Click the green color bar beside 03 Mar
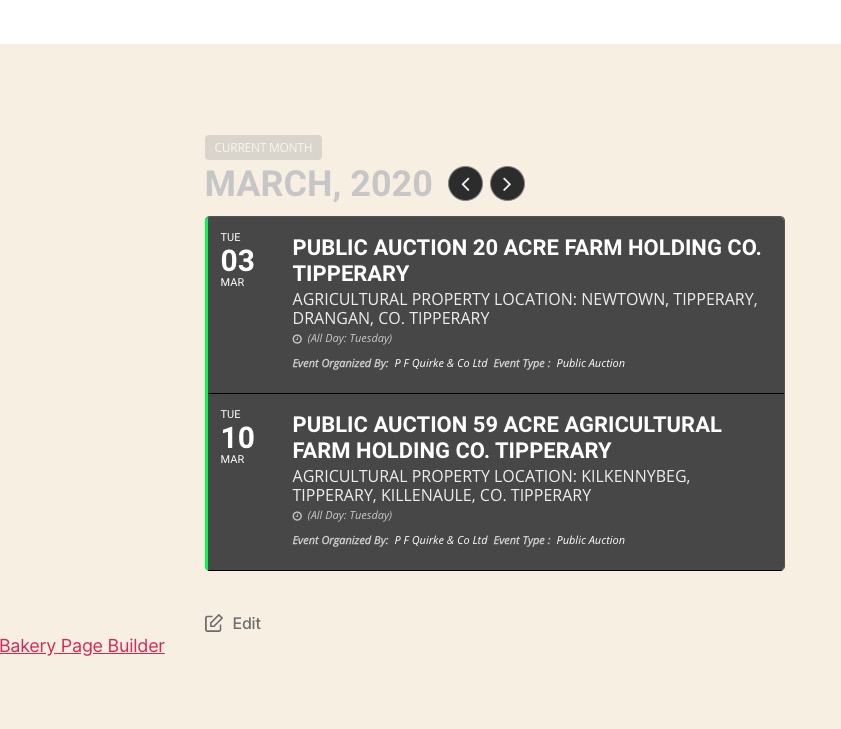 coord(207,304)
